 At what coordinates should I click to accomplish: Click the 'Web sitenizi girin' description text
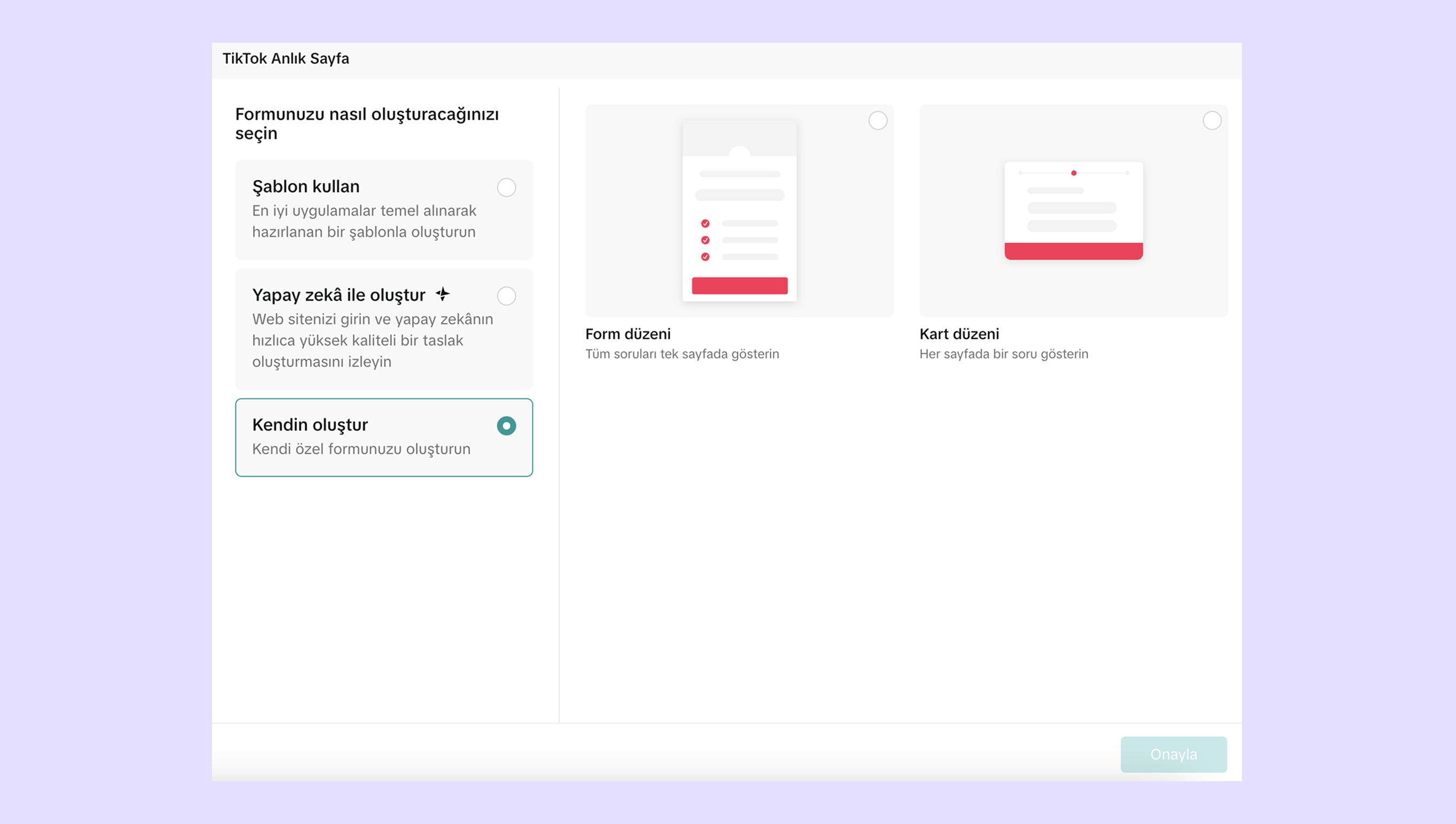point(373,340)
